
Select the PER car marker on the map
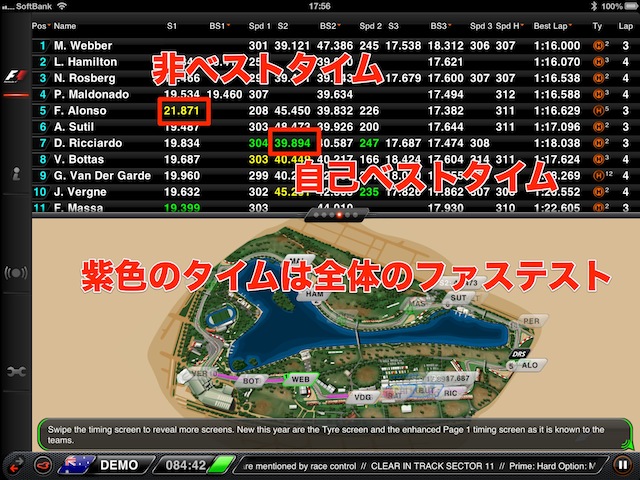pos(531,321)
